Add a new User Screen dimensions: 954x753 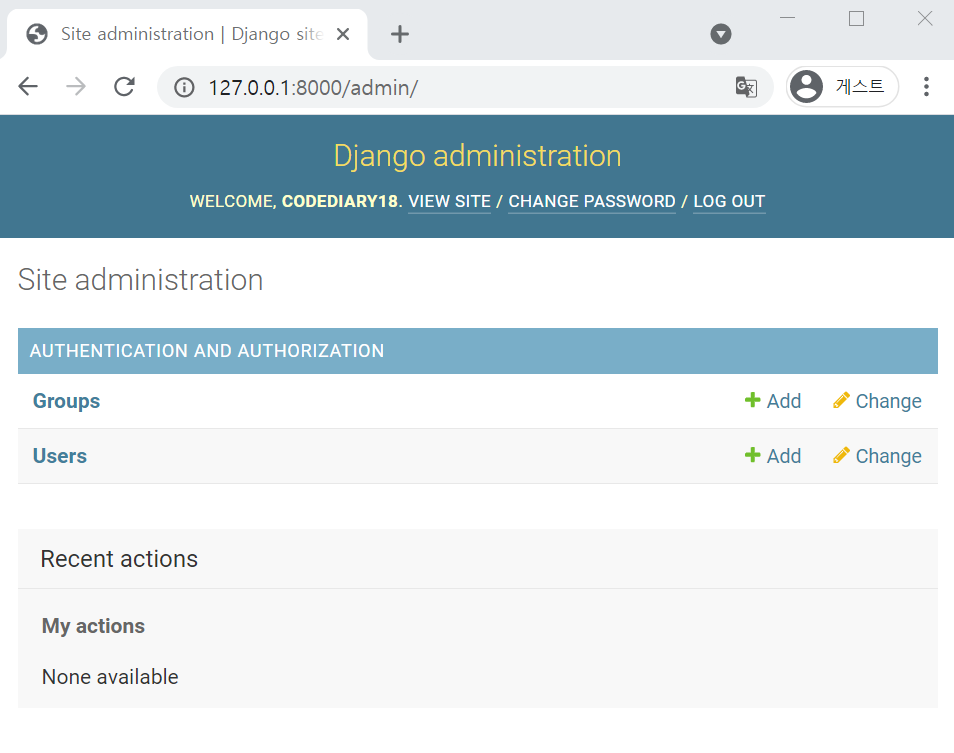[773, 456]
